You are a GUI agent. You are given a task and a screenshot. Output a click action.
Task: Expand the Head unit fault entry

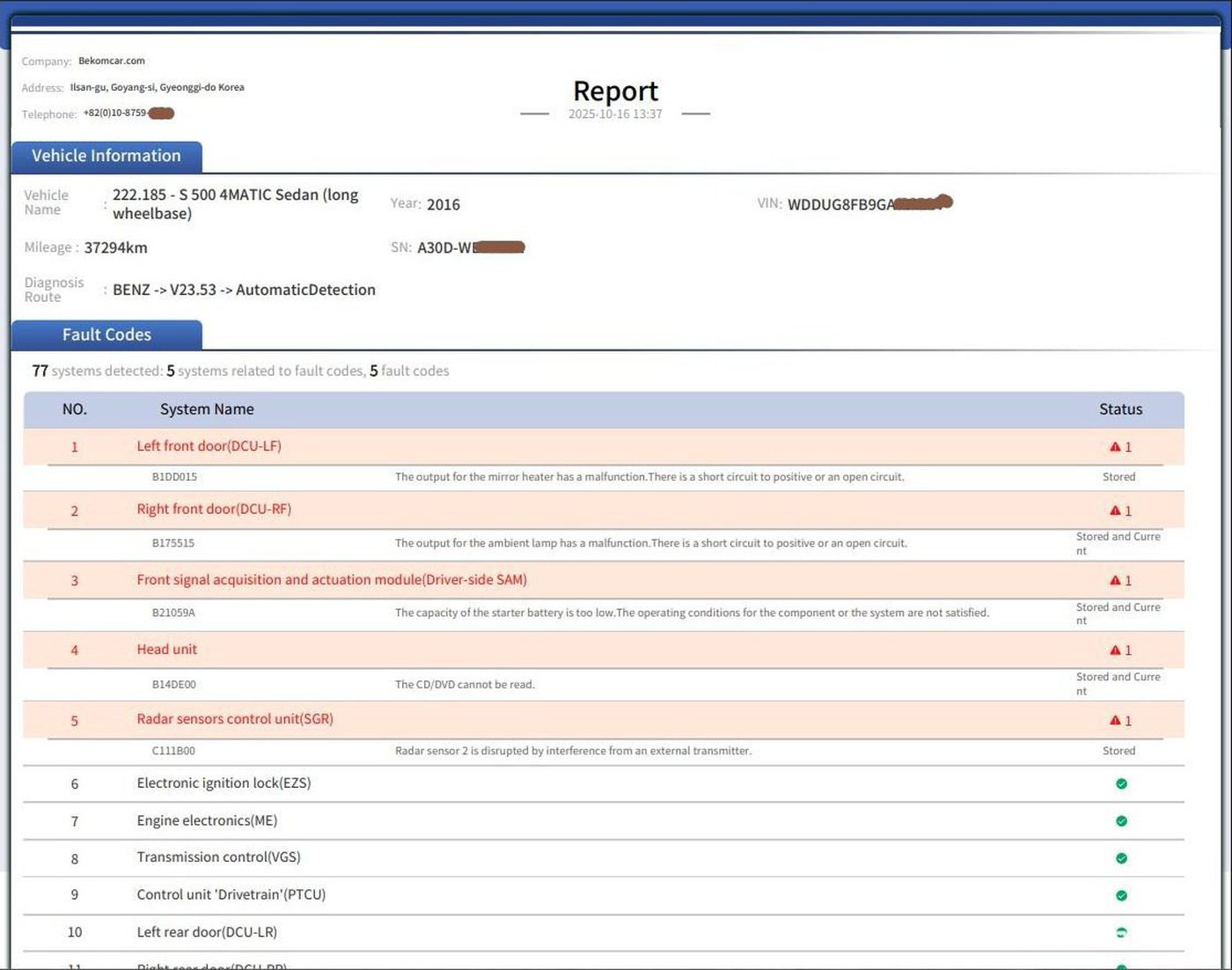point(166,650)
